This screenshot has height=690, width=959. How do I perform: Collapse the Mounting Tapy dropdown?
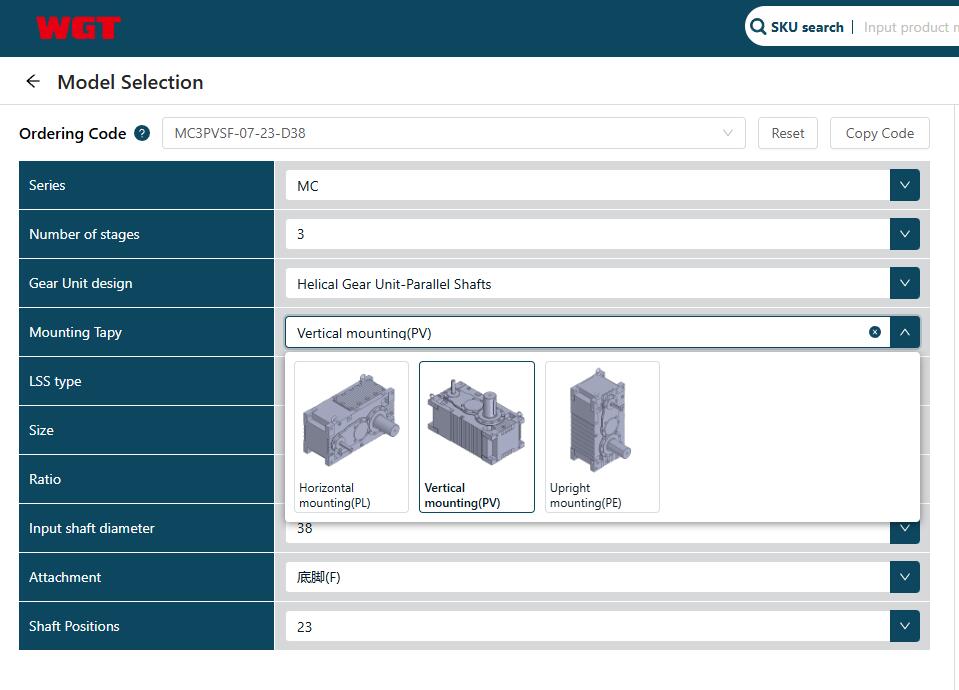(x=904, y=332)
